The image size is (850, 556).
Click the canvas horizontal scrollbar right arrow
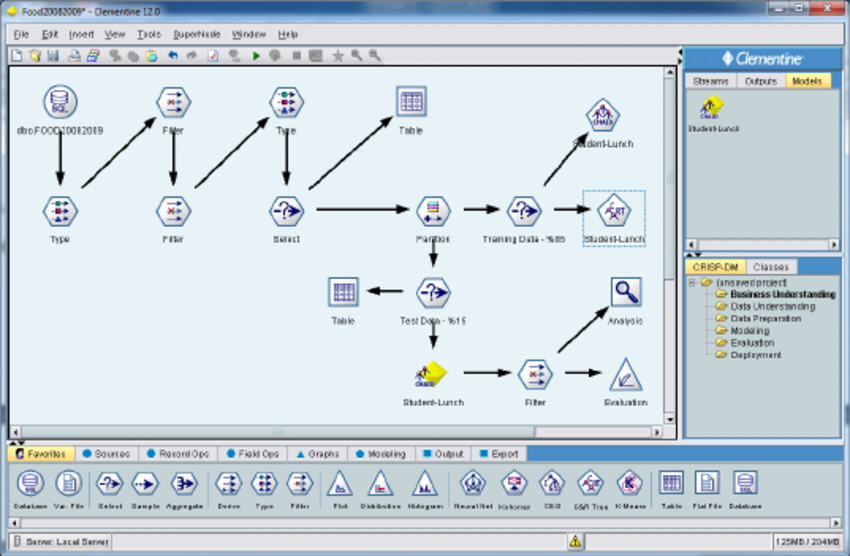pyautogui.click(x=656, y=433)
